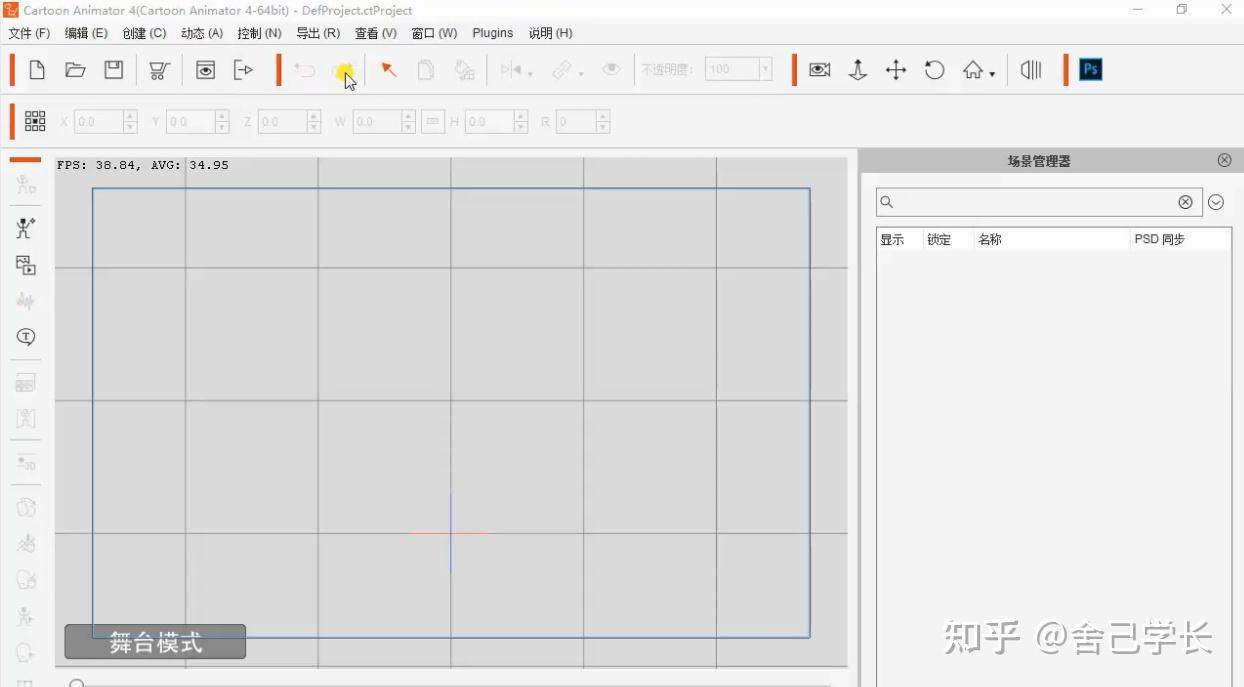
Task: Expand the Scene Manager options chevron
Action: pos(1216,202)
